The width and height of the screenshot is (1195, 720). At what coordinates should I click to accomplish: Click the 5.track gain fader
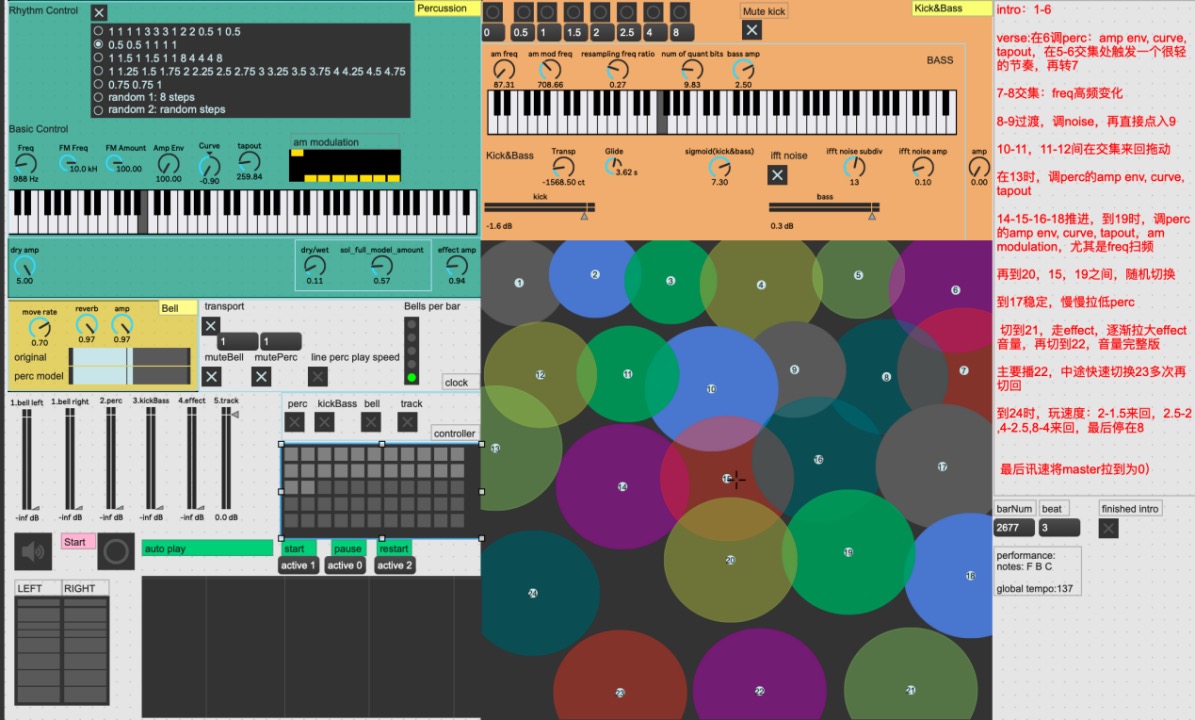pyautogui.click(x=226, y=457)
